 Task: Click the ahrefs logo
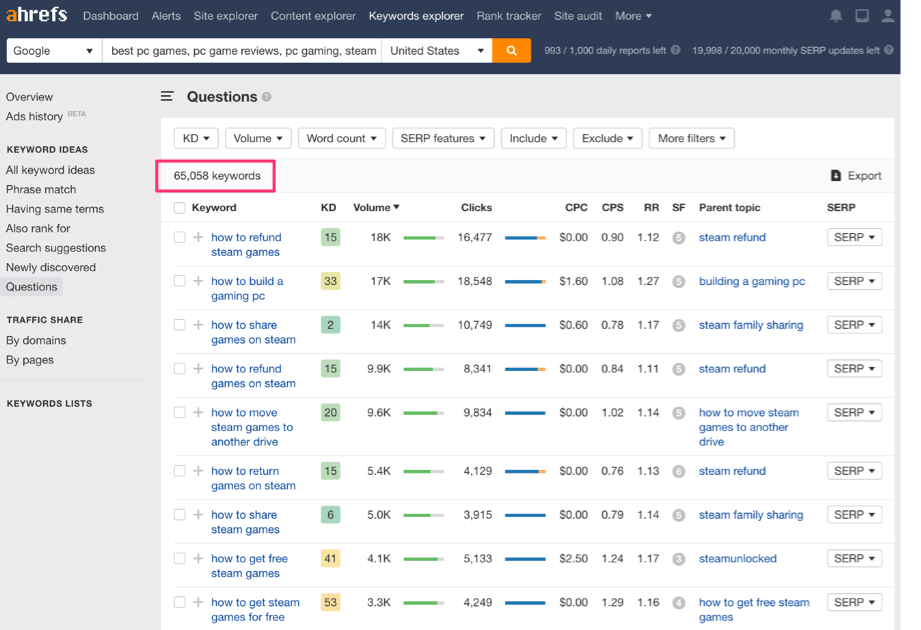[36, 14]
